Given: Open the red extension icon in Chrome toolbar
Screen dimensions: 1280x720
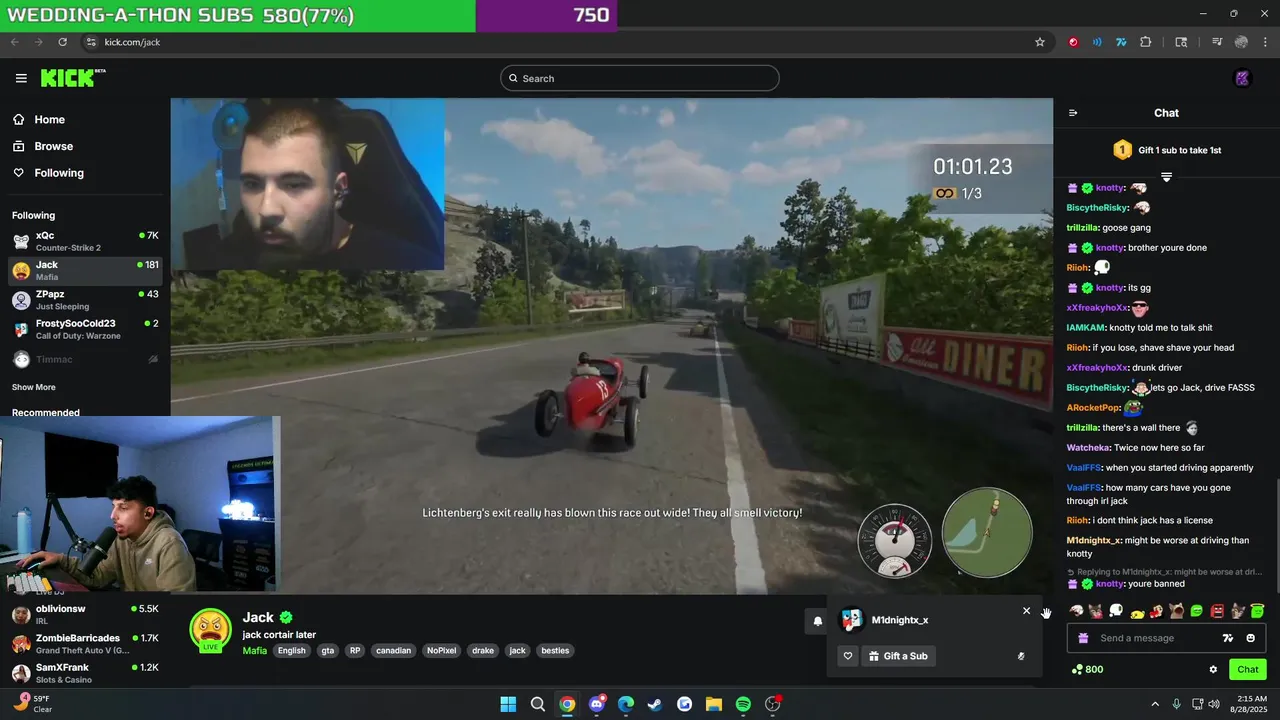Looking at the screenshot, I should (x=1073, y=42).
